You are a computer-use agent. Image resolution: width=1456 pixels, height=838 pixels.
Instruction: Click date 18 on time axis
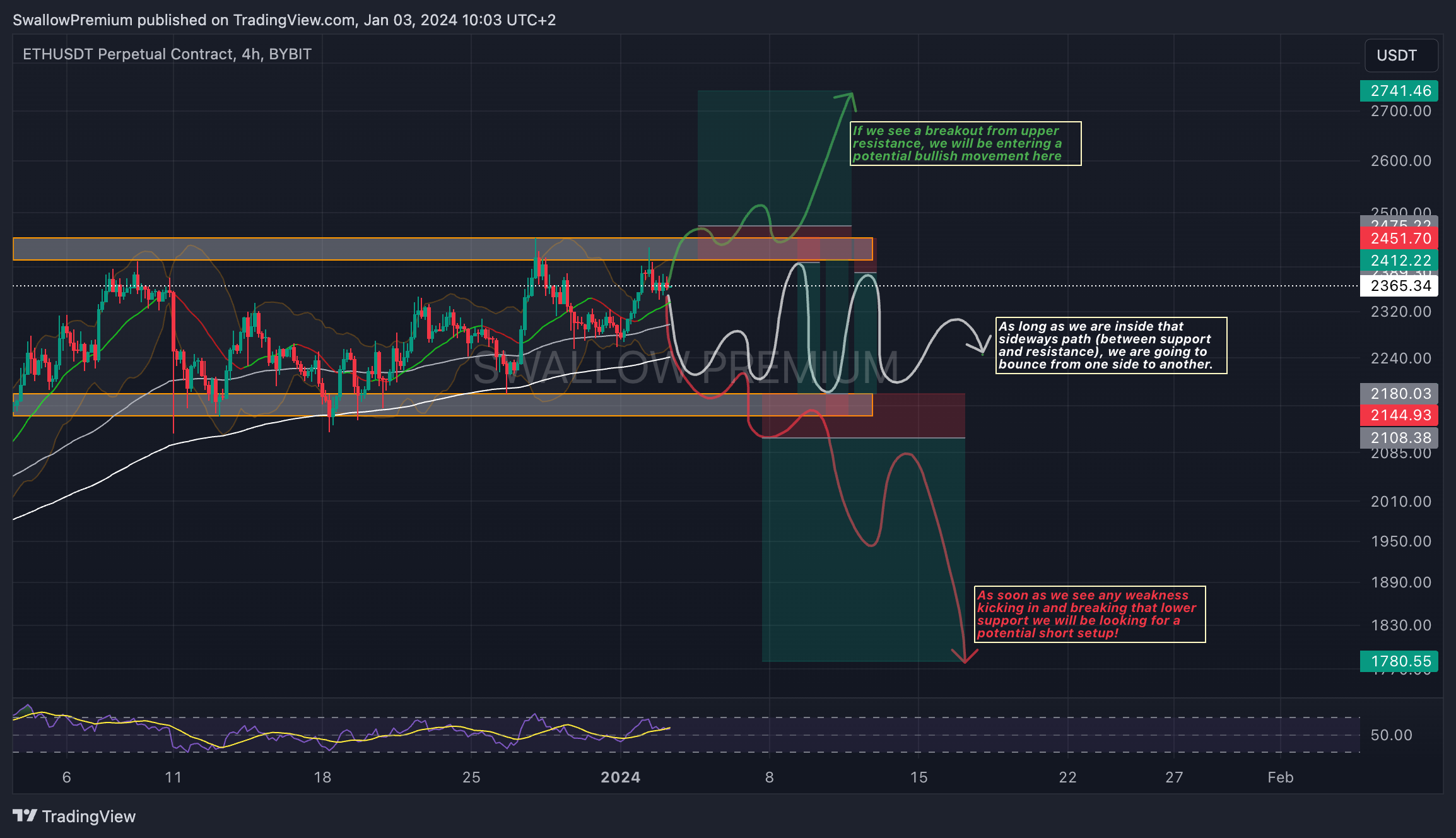pyautogui.click(x=322, y=777)
